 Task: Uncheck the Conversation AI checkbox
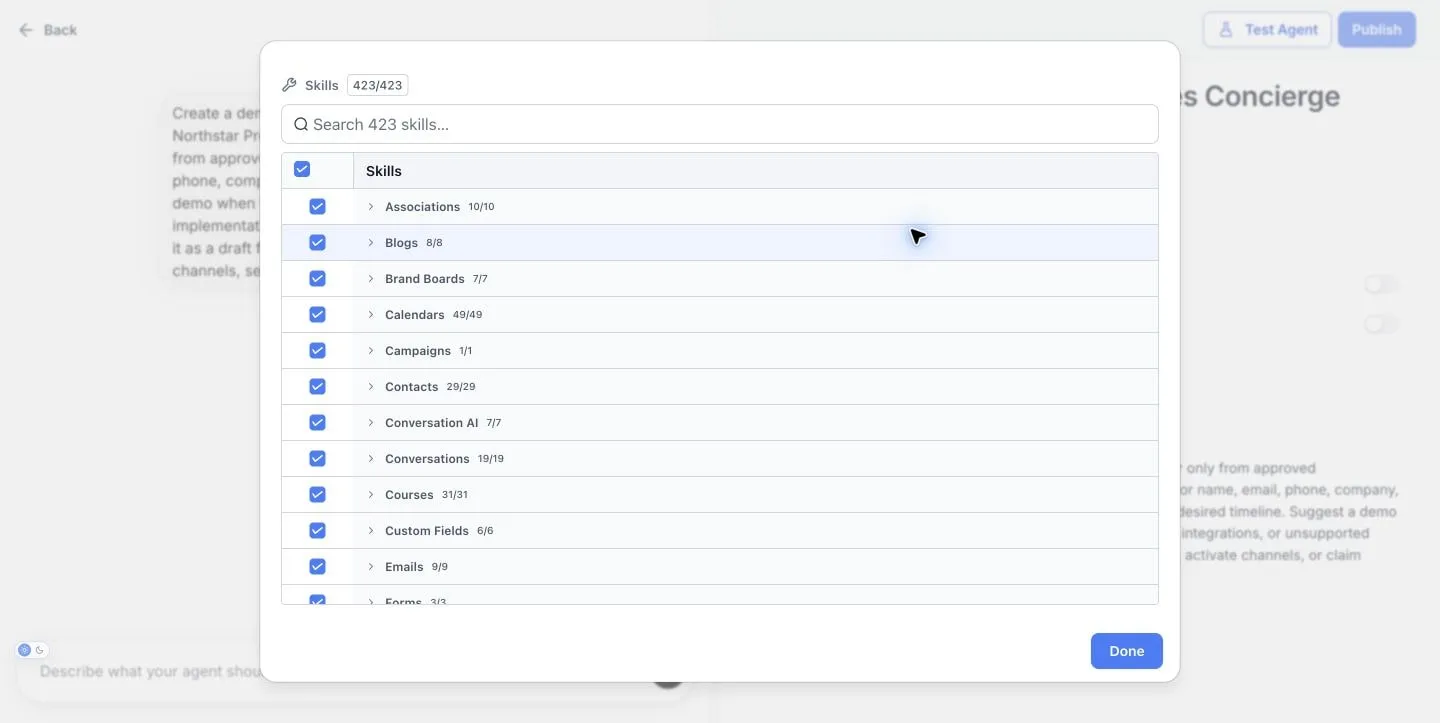(317, 422)
